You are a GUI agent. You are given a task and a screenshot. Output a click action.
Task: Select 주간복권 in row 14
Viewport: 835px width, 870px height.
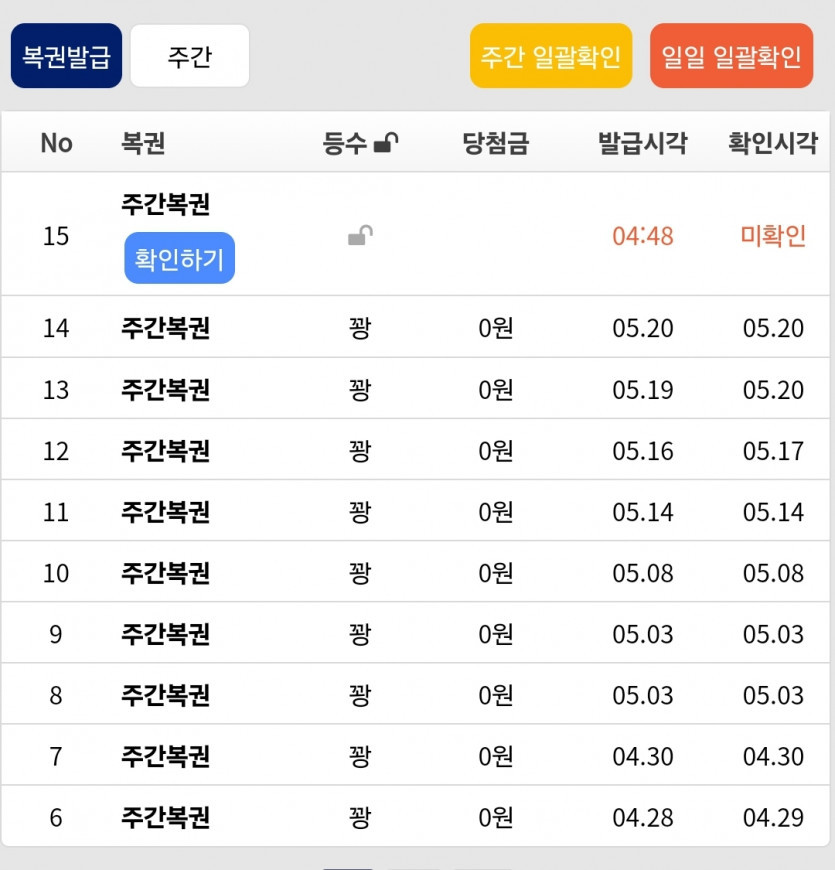pyautogui.click(x=165, y=328)
